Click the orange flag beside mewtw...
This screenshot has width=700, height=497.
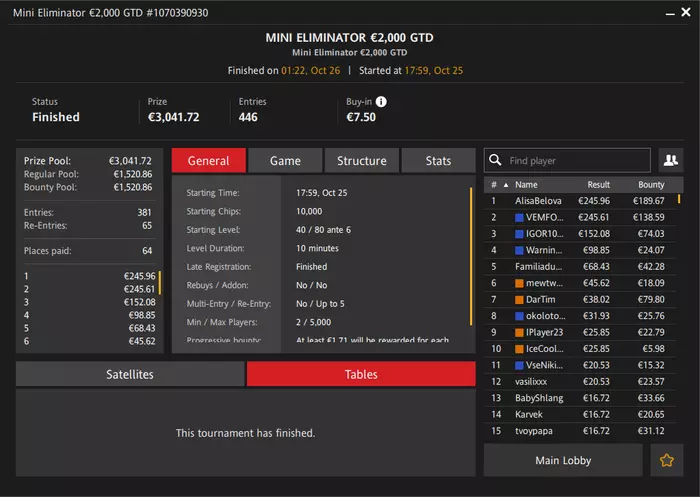click(519, 283)
